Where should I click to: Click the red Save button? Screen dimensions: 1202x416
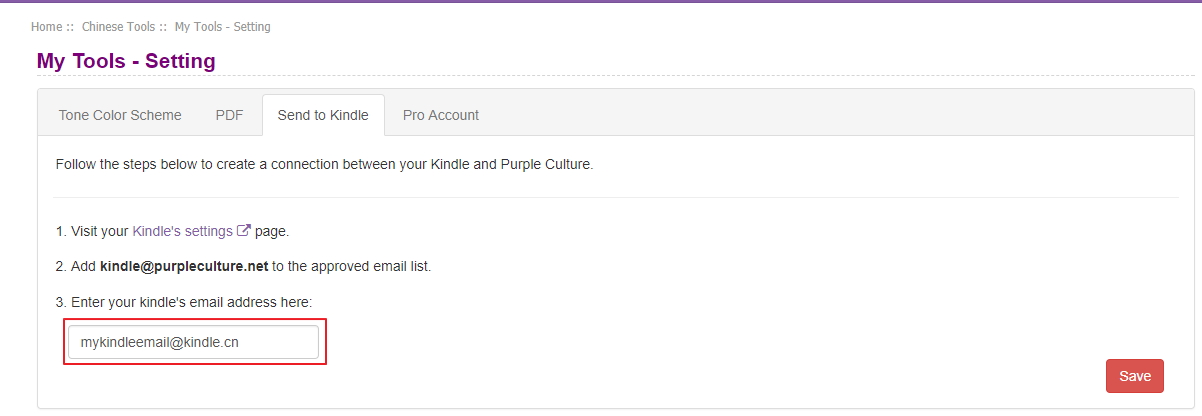[1135, 376]
